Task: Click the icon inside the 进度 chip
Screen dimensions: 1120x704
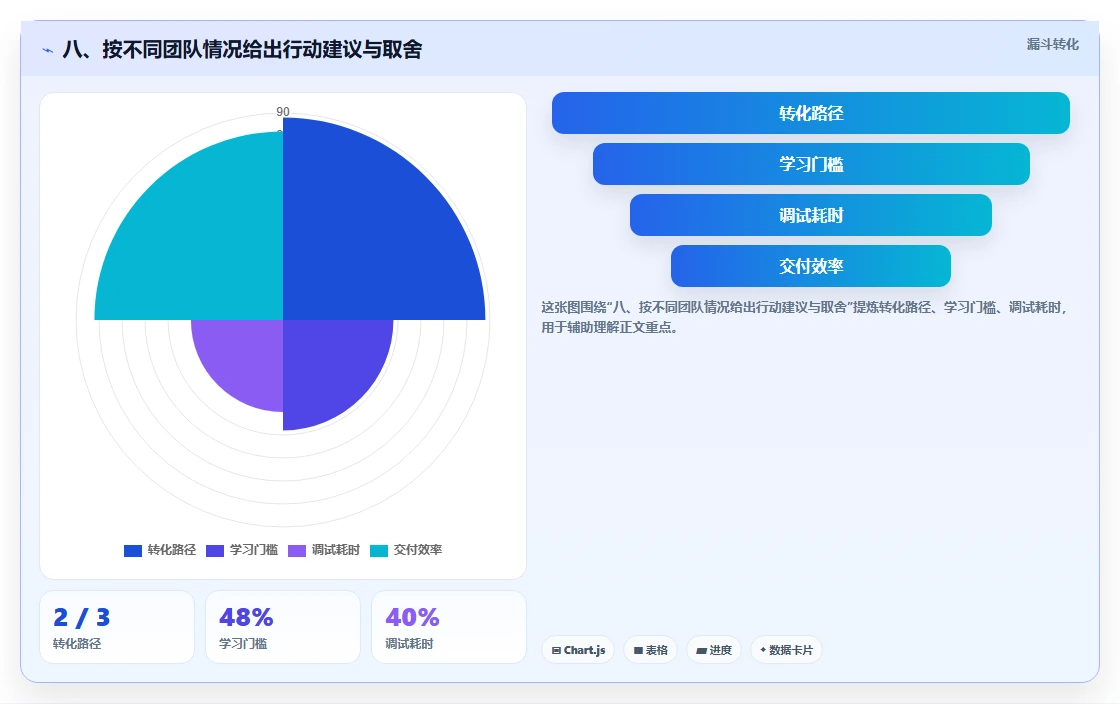Action: [701, 650]
